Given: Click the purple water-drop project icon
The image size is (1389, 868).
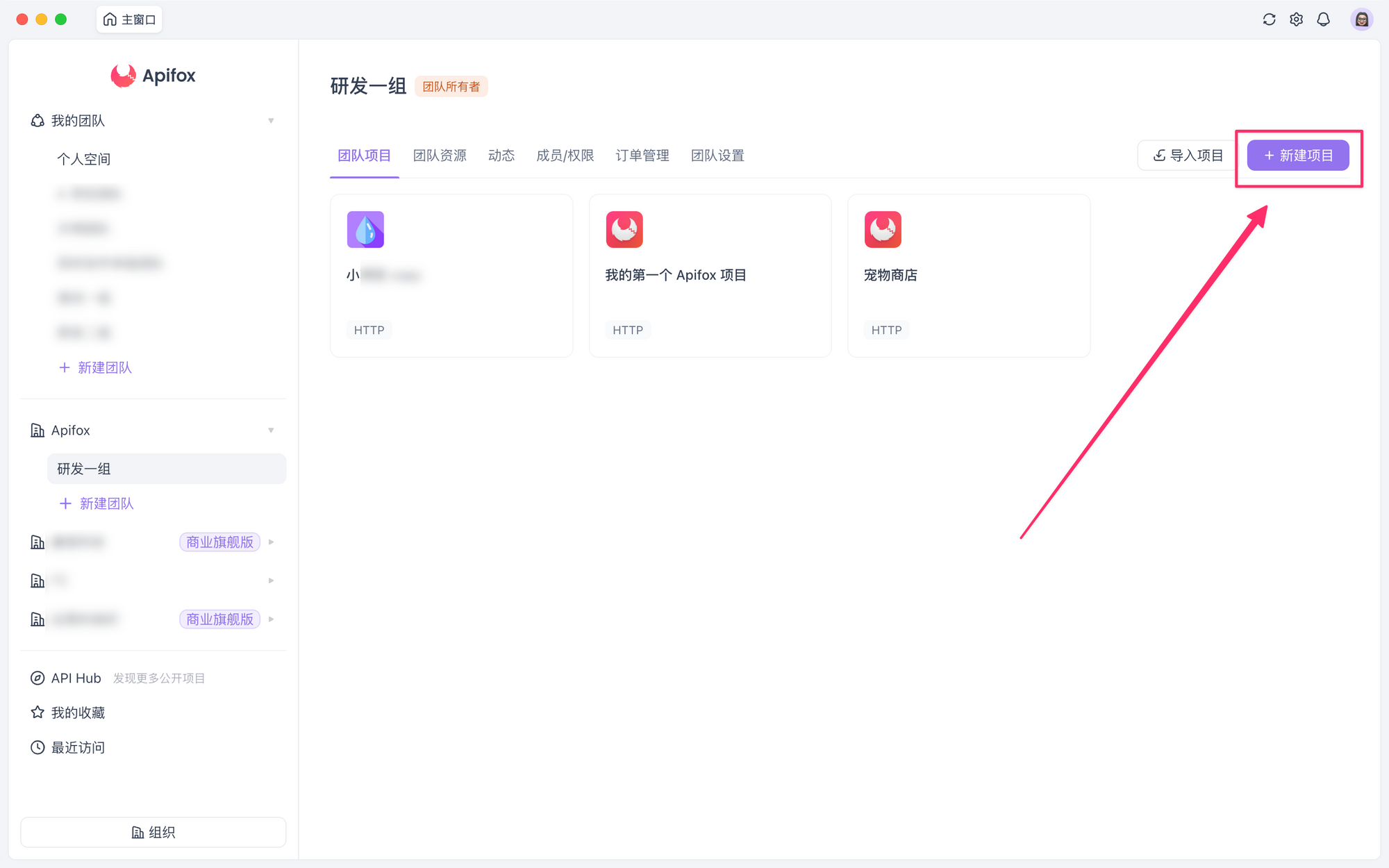Looking at the screenshot, I should click(365, 230).
